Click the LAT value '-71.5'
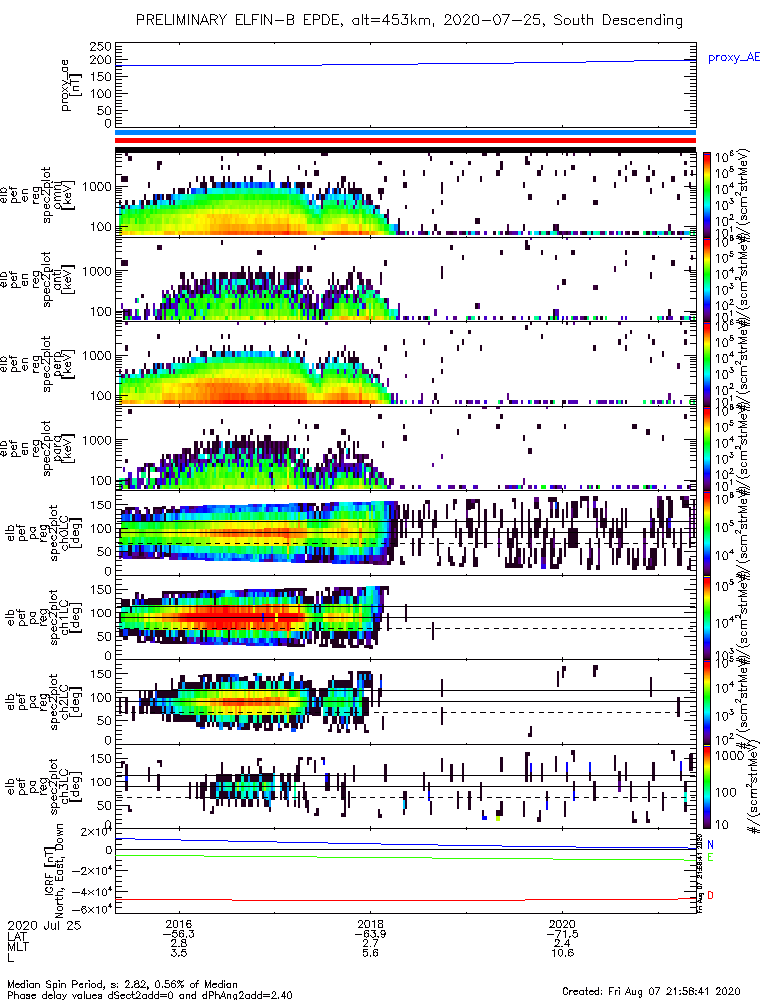Viewport: 775px width, 1000px height. coord(562,934)
